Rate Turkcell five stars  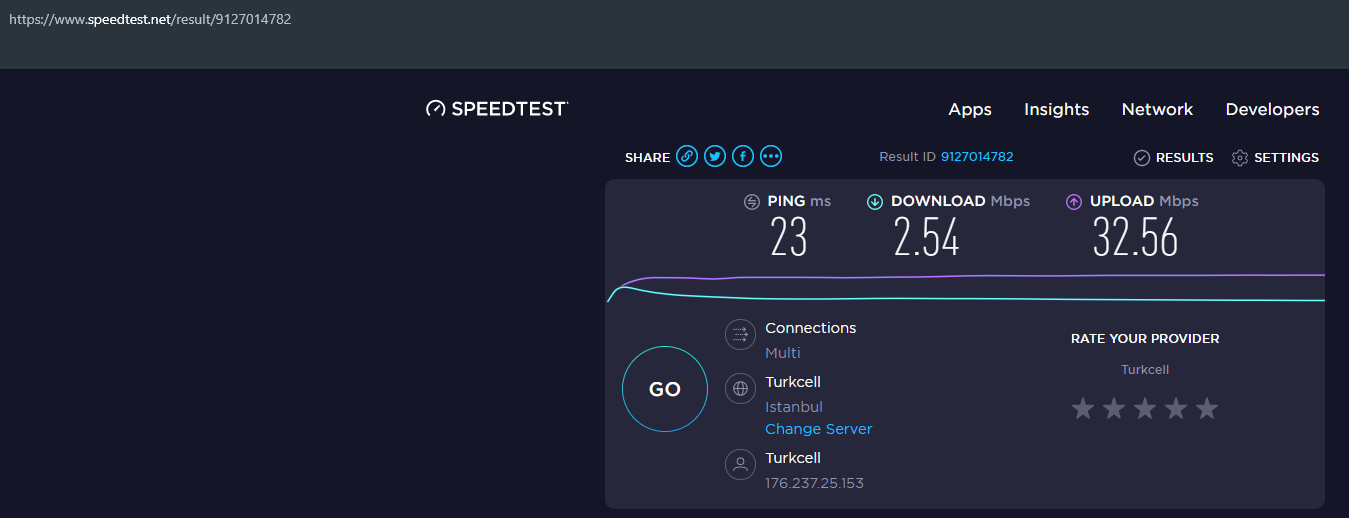(x=1207, y=408)
